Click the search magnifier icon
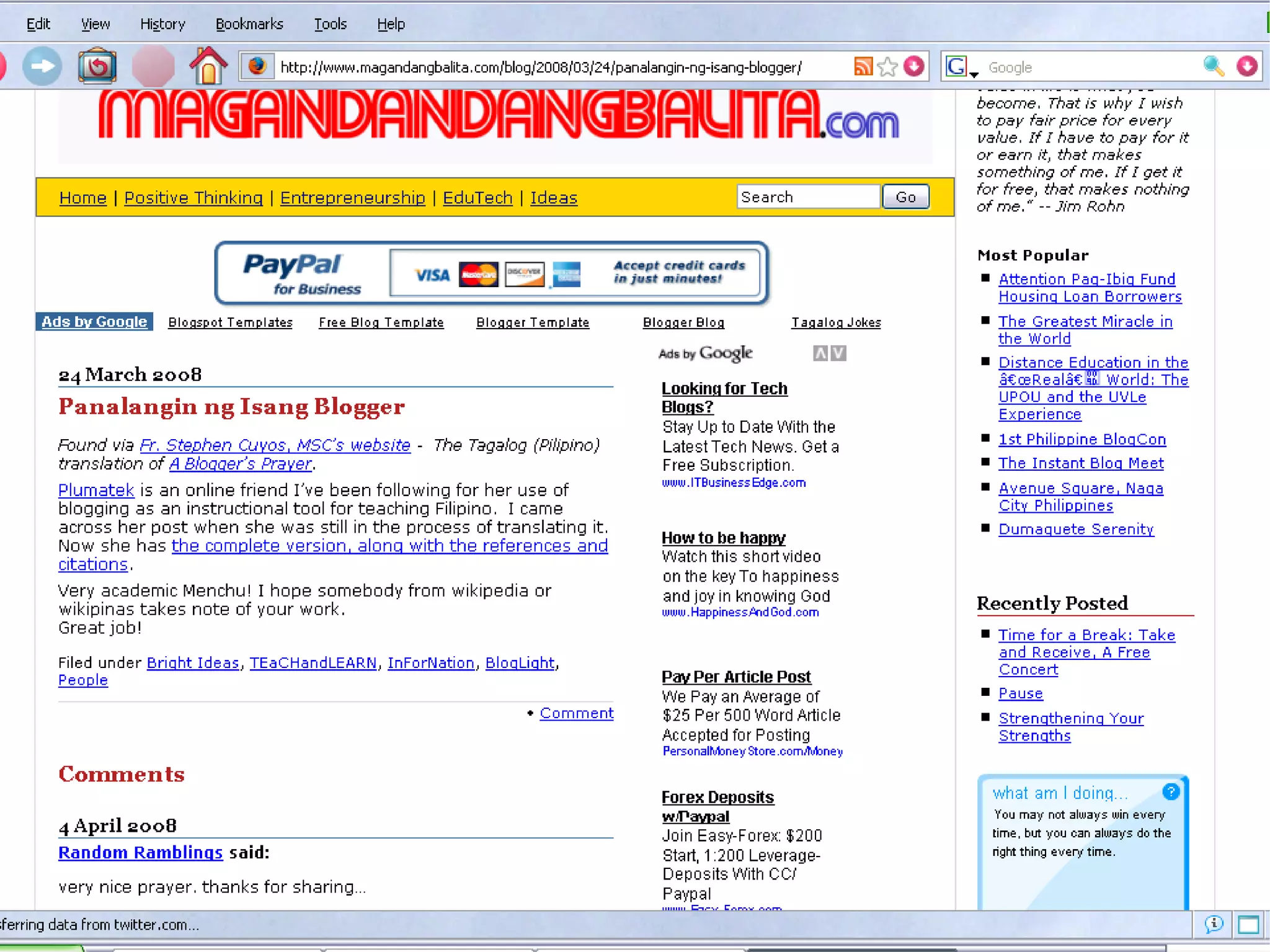 1214,66
